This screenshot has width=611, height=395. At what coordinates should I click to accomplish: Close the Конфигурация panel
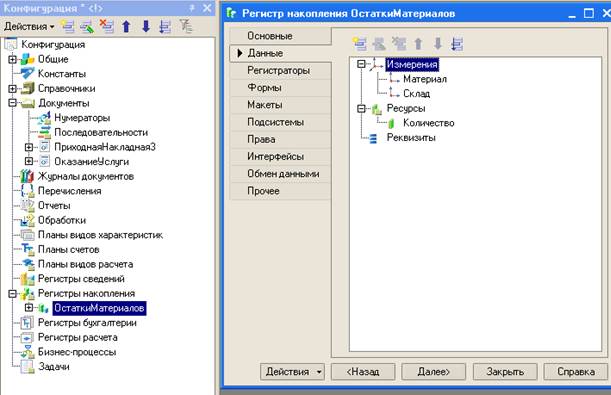207,8
